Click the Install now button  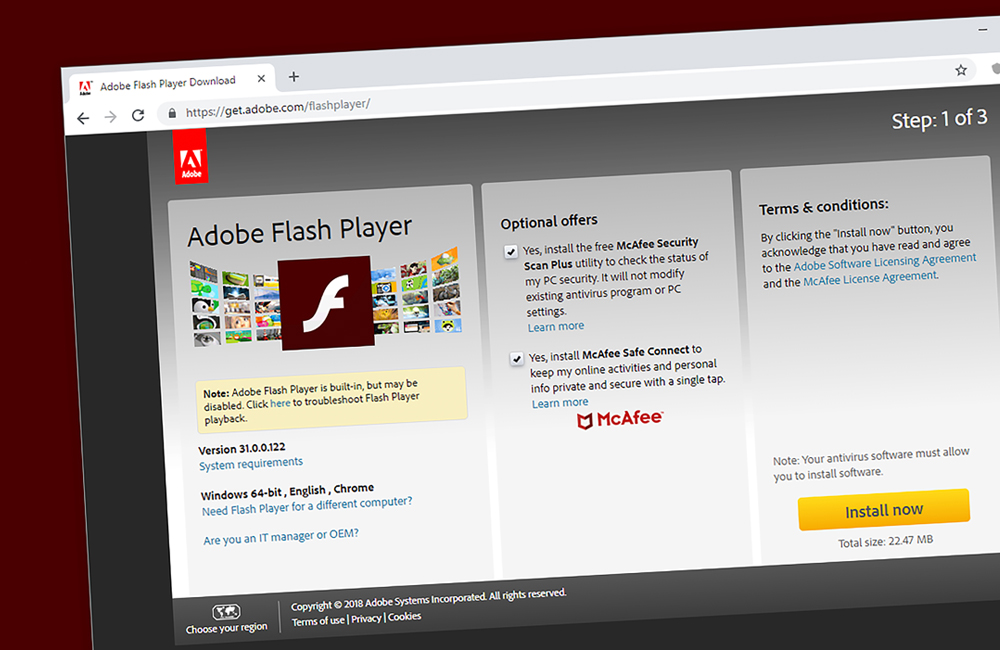point(884,510)
